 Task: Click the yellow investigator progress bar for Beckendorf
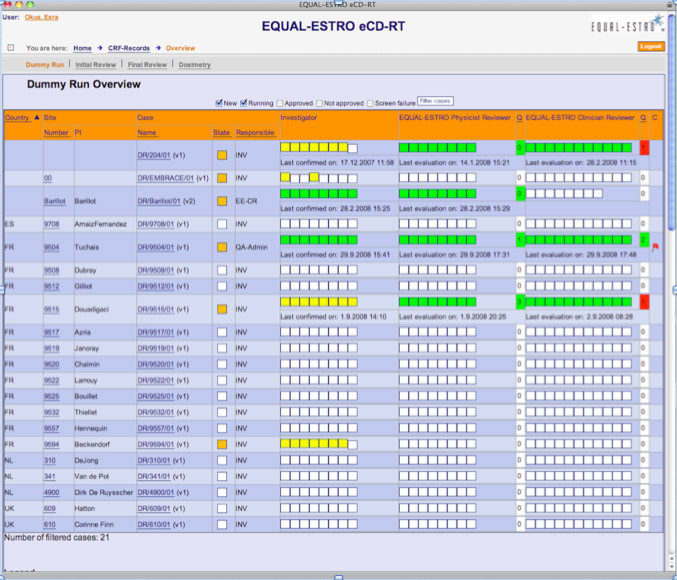[319, 444]
